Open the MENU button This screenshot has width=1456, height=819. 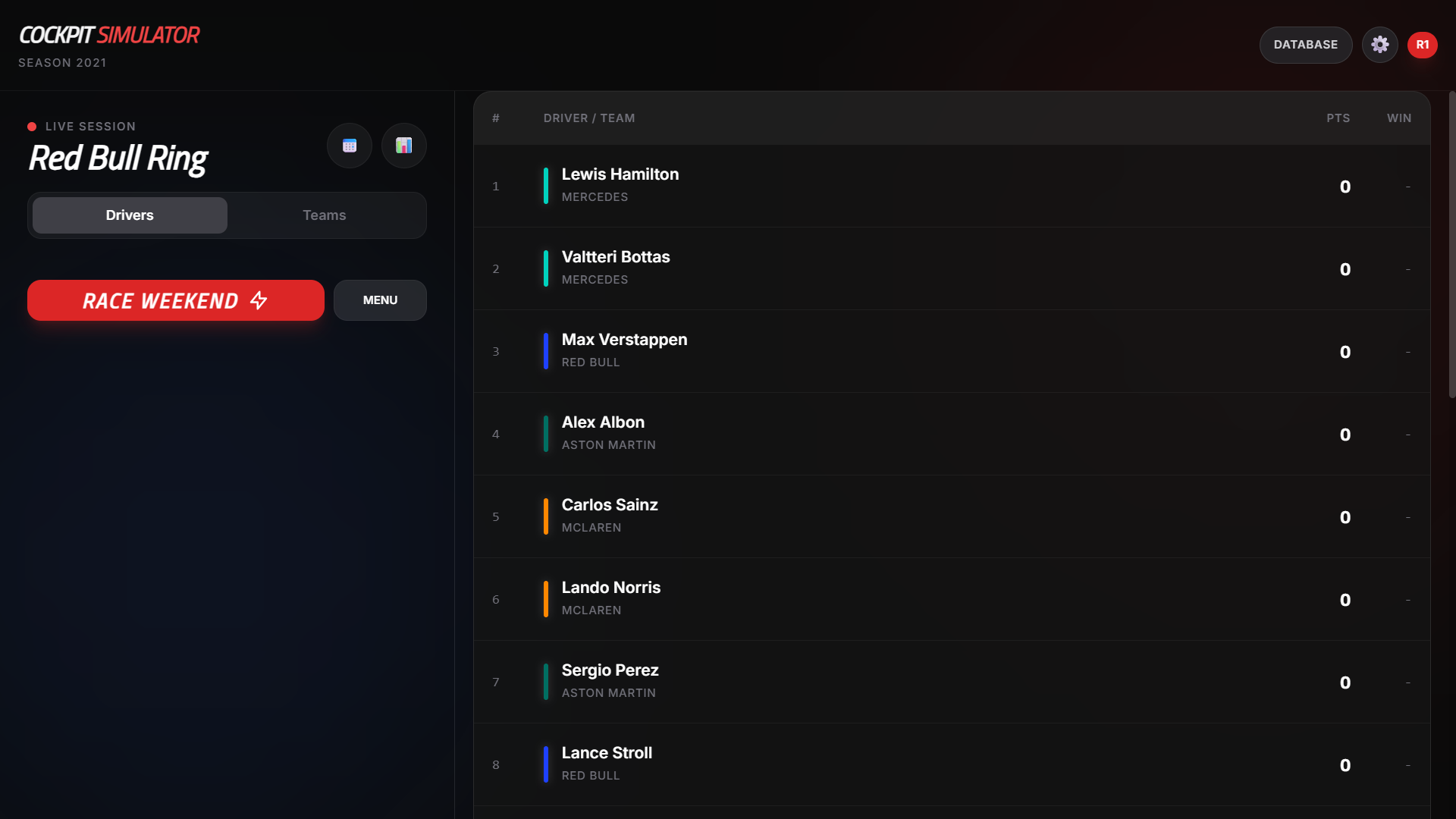tap(380, 300)
